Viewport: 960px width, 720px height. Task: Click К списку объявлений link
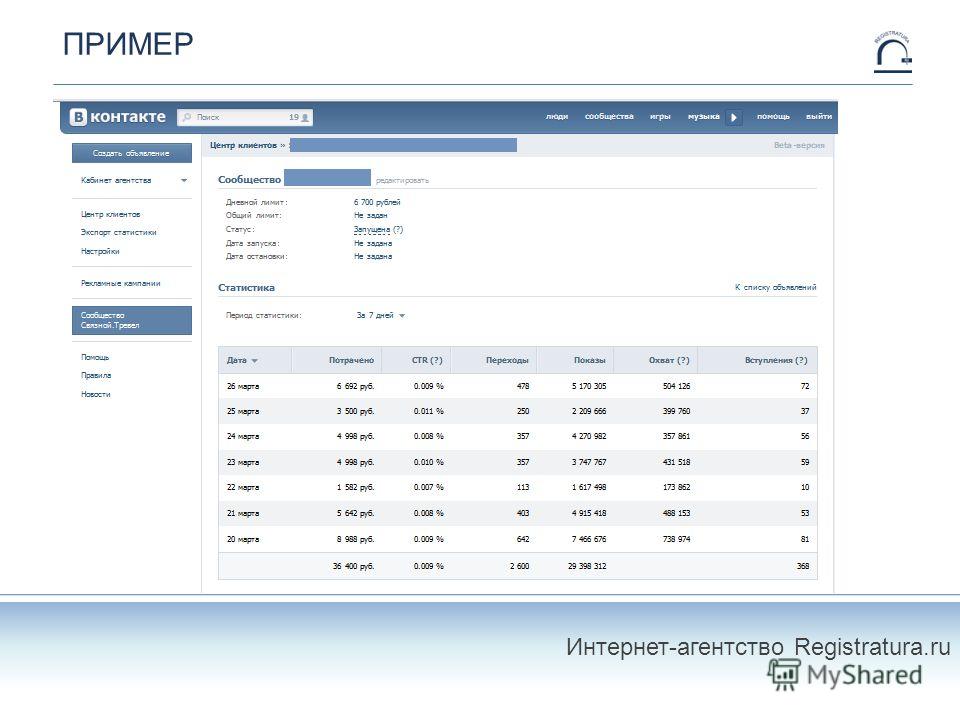(x=776, y=287)
